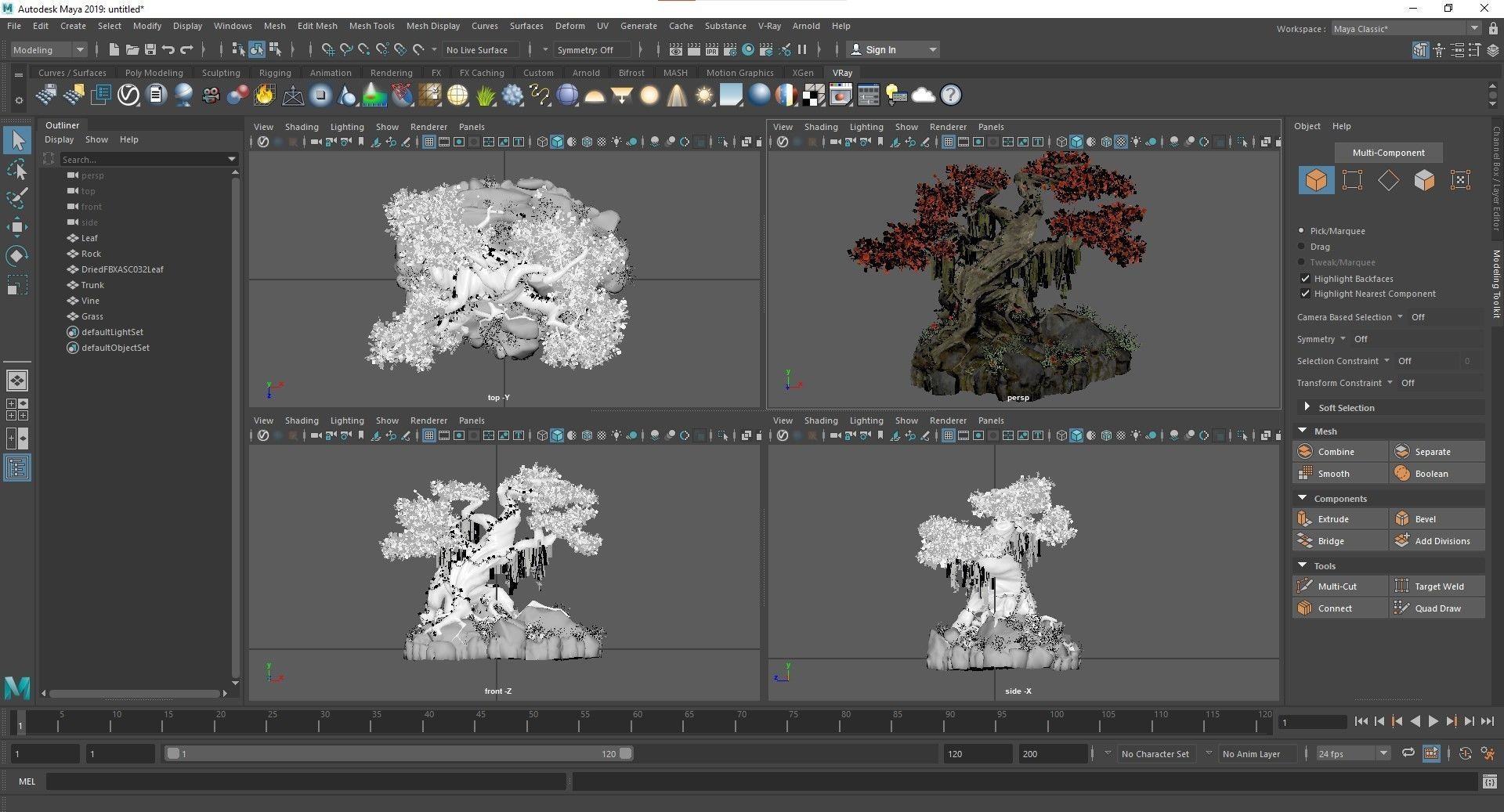Open the animation preferences icon
The image size is (1504, 812).
(1488, 753)
